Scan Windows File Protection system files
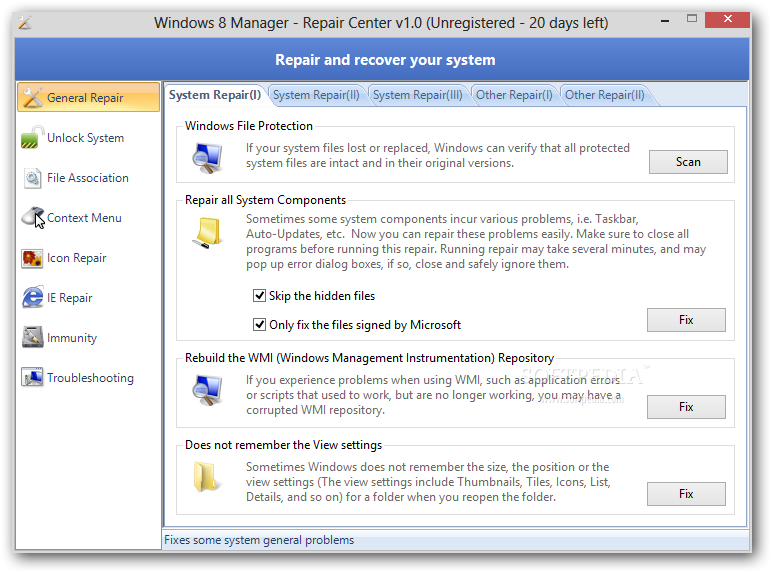Screen dimensions: 772x573 [x=688, y=161]
